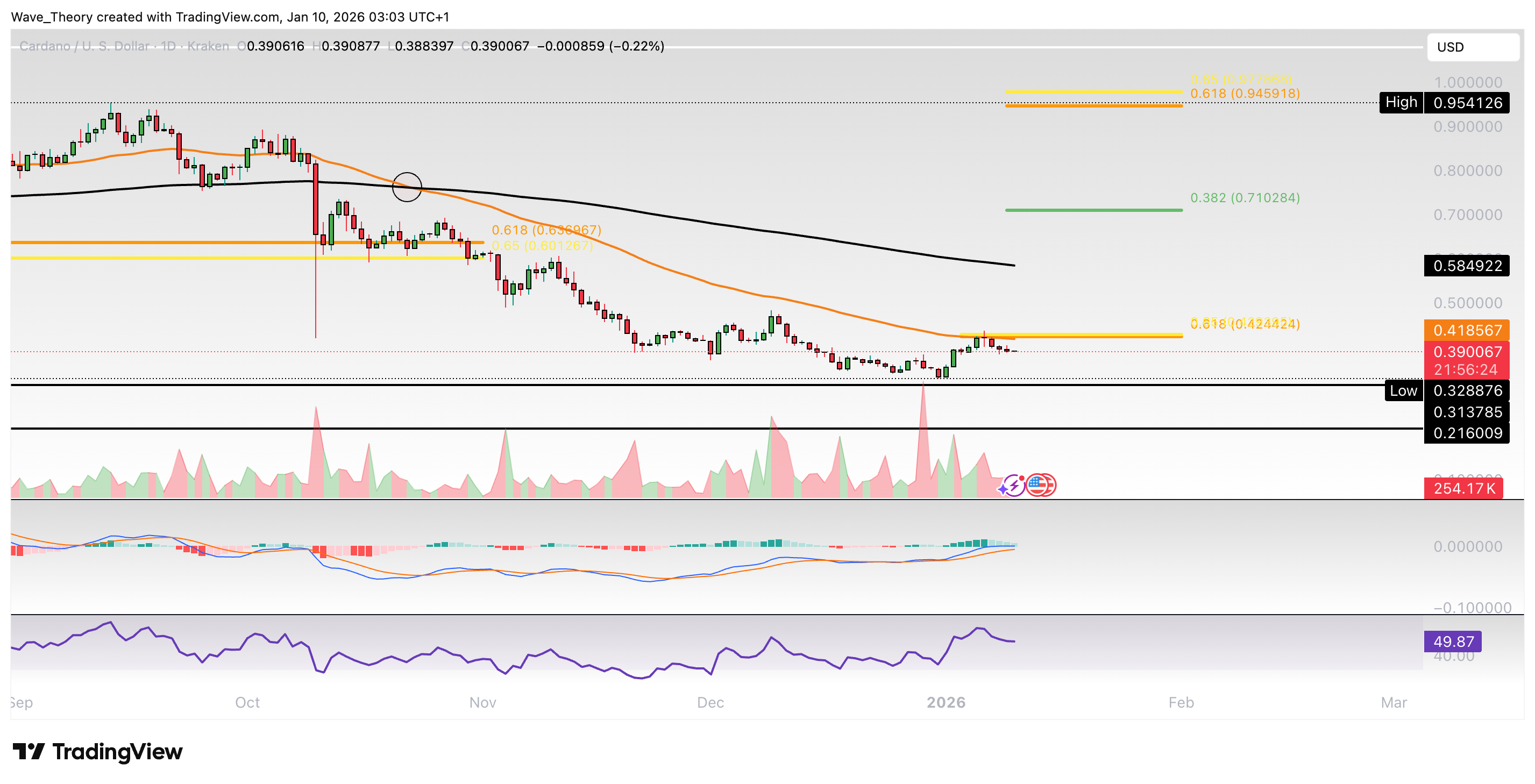This screenshot has height=784, width=1535.
Task: Click the circle annotation on the orange moving average
Action: tap(408, 187)
